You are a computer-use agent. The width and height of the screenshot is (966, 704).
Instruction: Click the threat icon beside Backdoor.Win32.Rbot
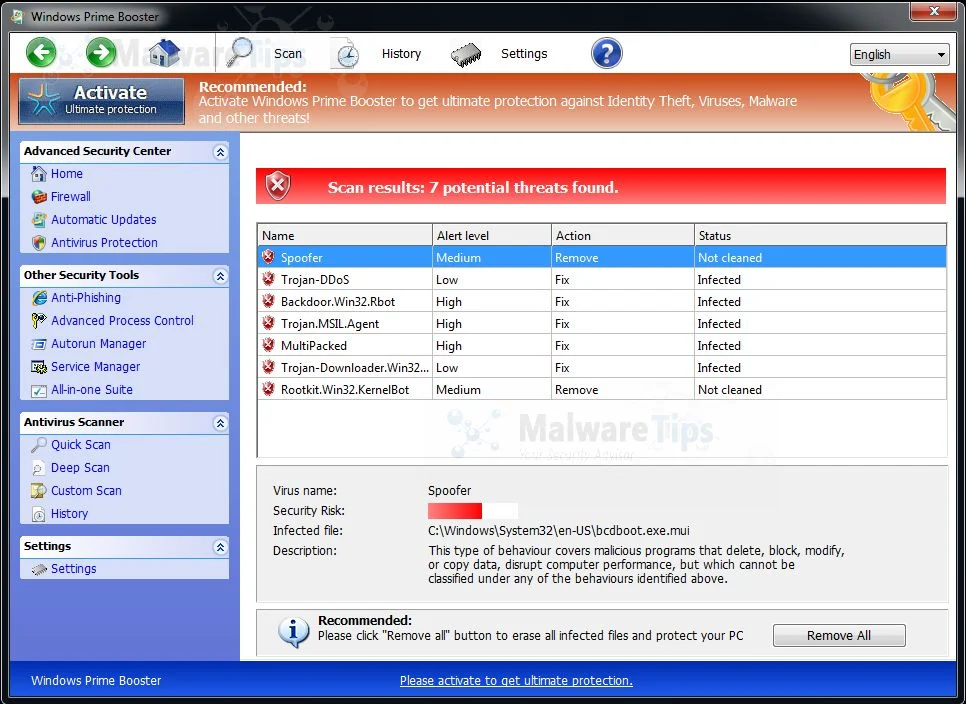(268, 301)
